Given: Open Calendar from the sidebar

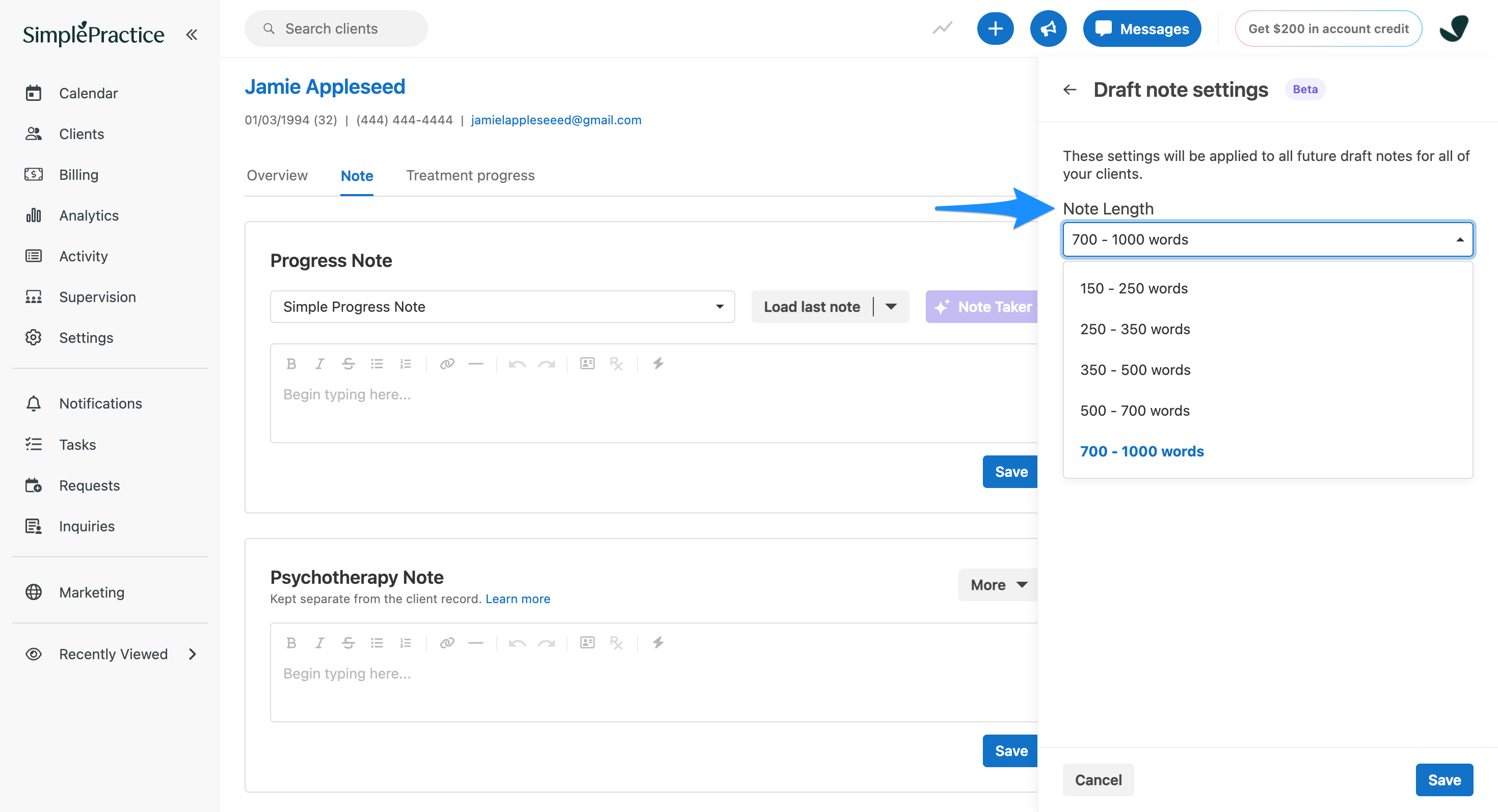Looking at the screenshot, I should pos(88,93).
